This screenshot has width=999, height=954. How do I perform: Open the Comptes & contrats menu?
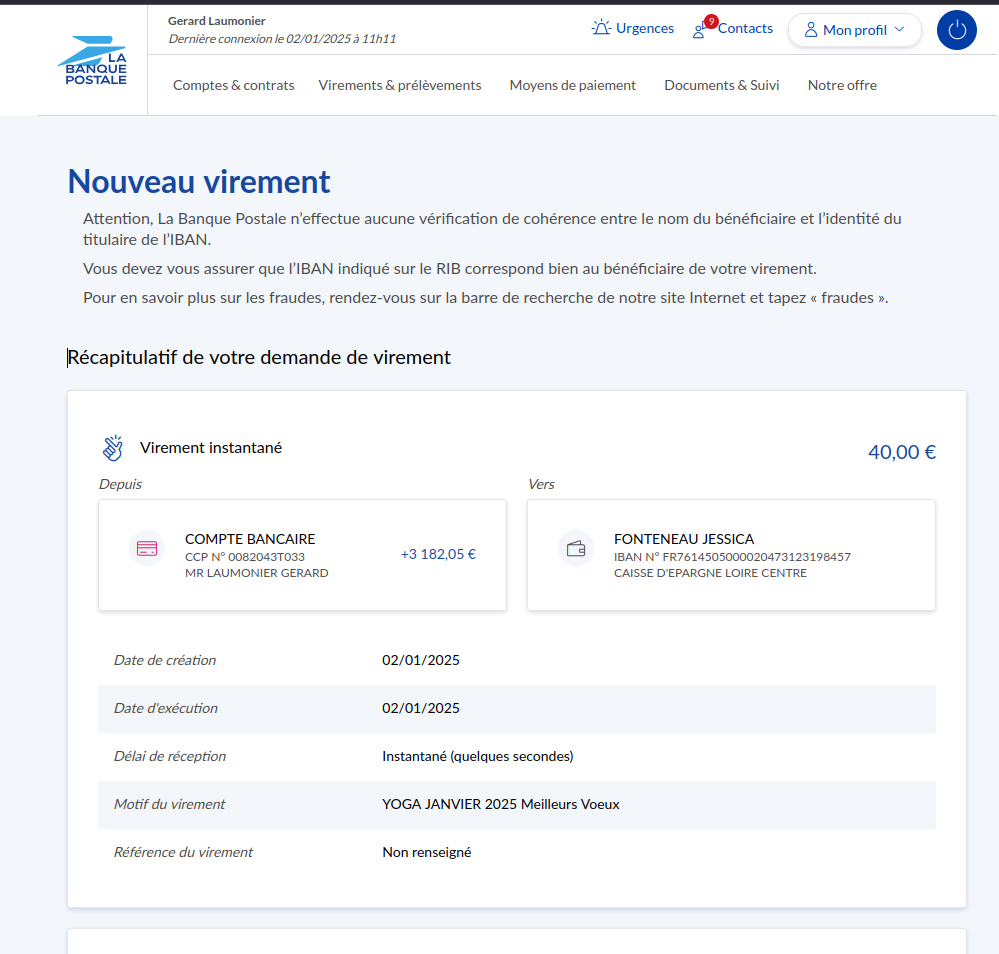[233, 85]
